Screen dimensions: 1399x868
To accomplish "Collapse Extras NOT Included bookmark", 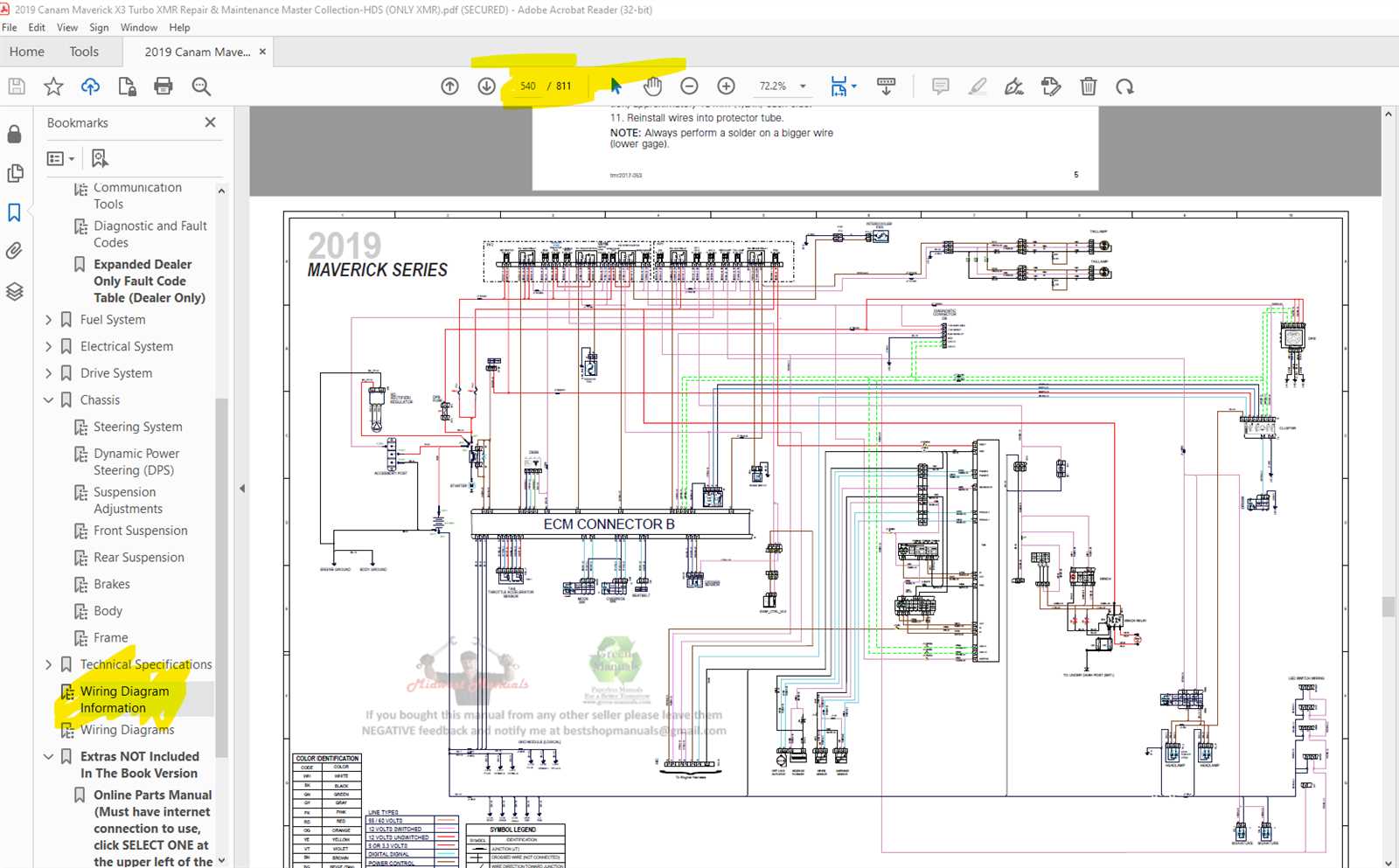I will point(48,757).
